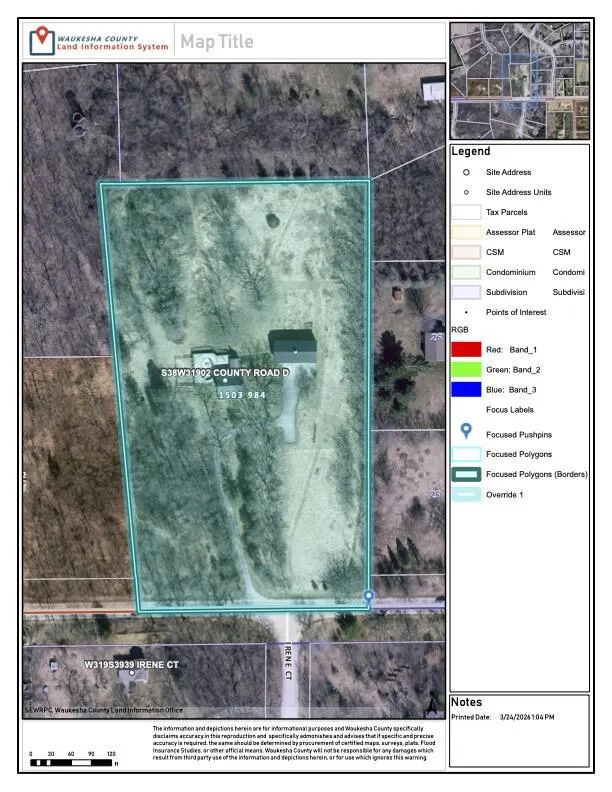Image resolution: width=612 pixels, height=792 pixels.
Task: Click the blue pushpin on the parcel corner
Action: [368, 598]
